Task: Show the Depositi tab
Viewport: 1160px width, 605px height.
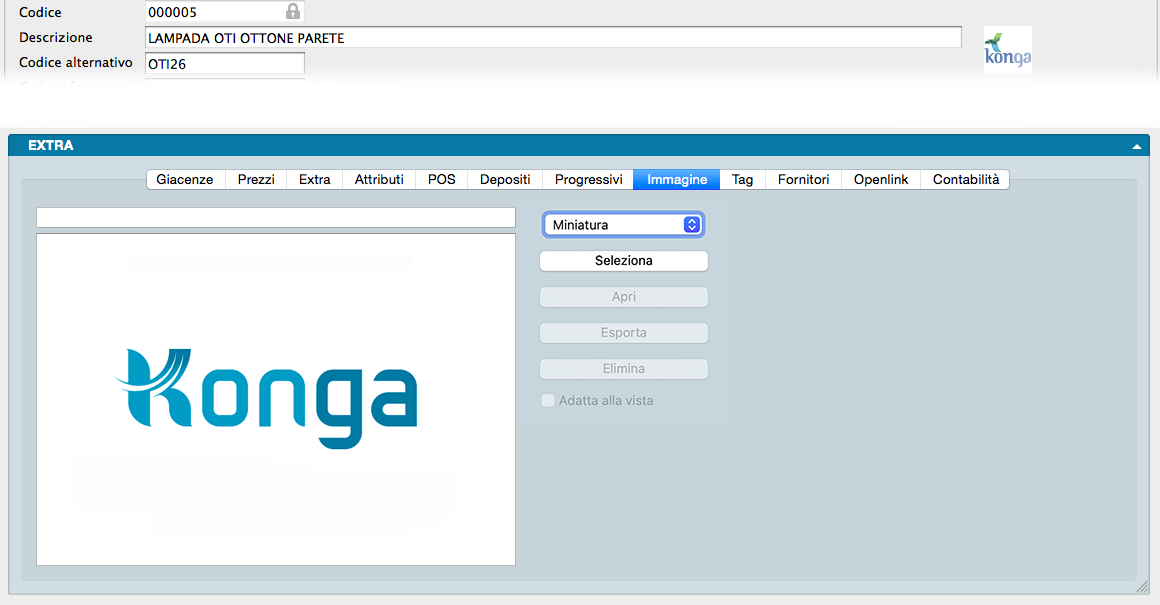Action: point(505,180)
